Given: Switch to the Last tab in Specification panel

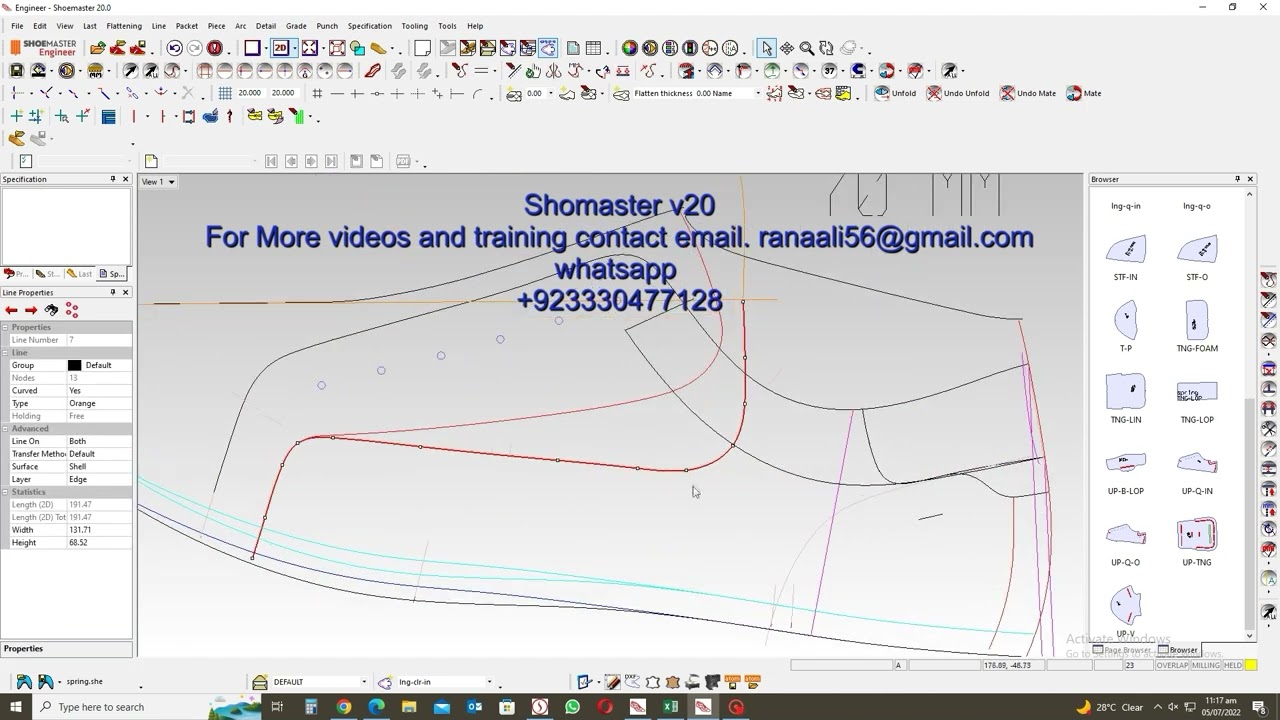Looking at the screenshot, I should [x=80, y=274].
